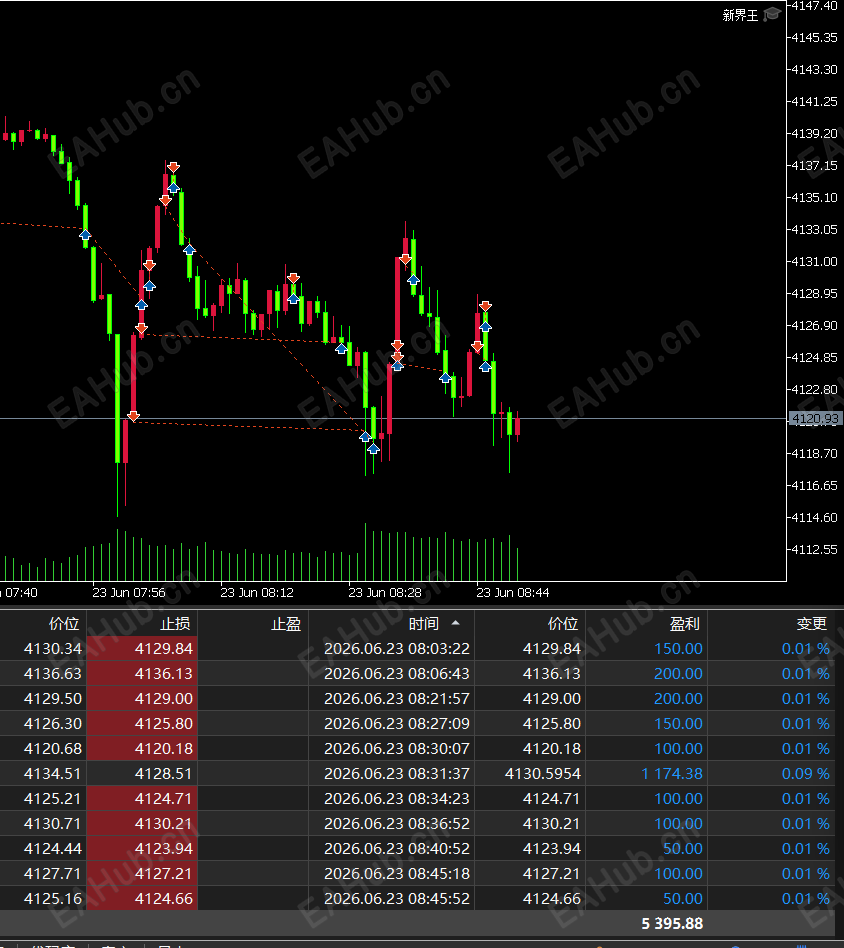Click the 23 Jun 07:56 time axis label
Screen dimensions: 844x948
129,592
